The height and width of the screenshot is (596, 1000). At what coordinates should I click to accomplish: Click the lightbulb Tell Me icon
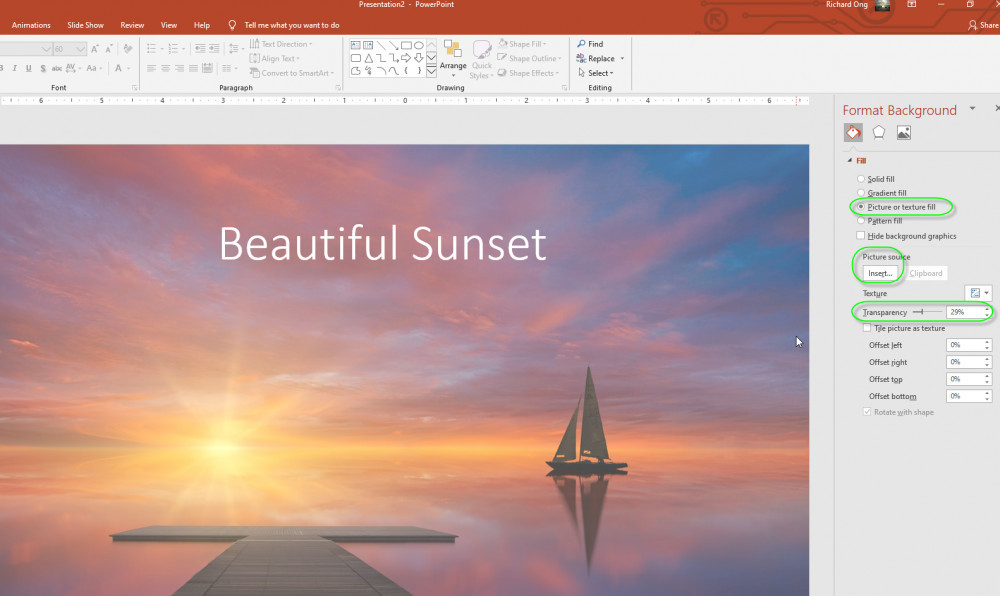233,25
